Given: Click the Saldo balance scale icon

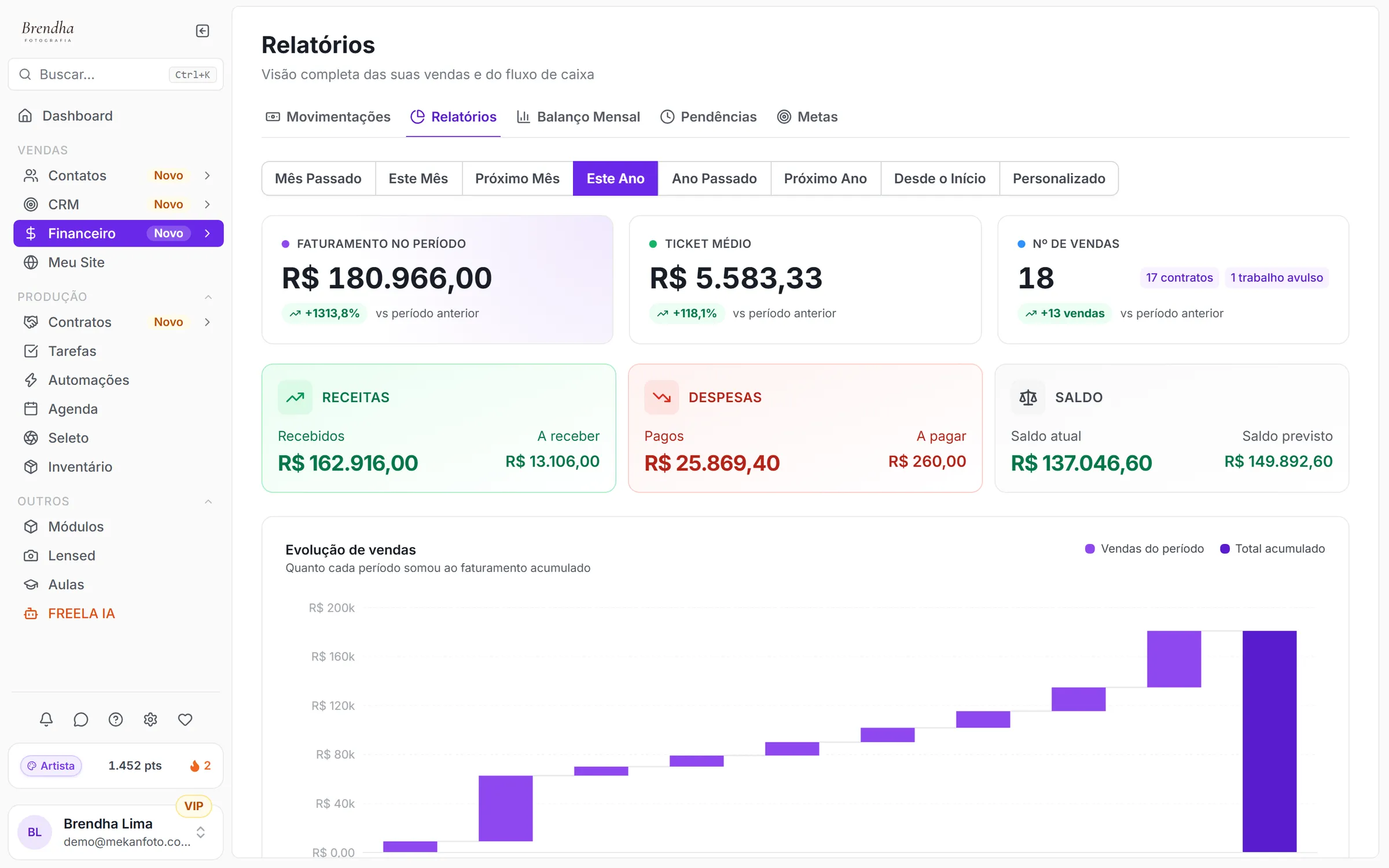Looking at the screenshot, I should (1028, 397).
